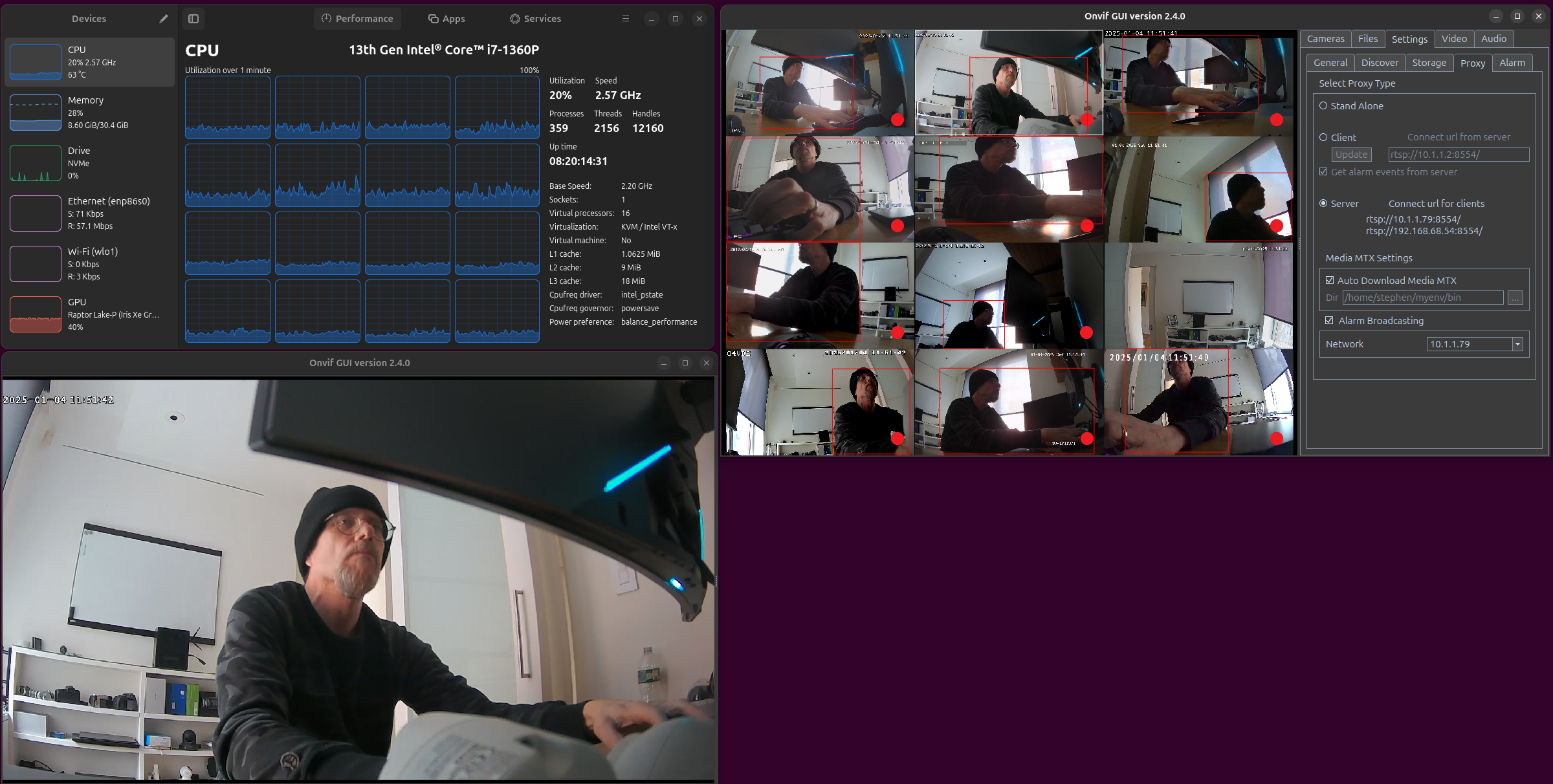The image size is (1553, 784).
Task: Open the Cameras tab
Action: [x=1325, y=39]
